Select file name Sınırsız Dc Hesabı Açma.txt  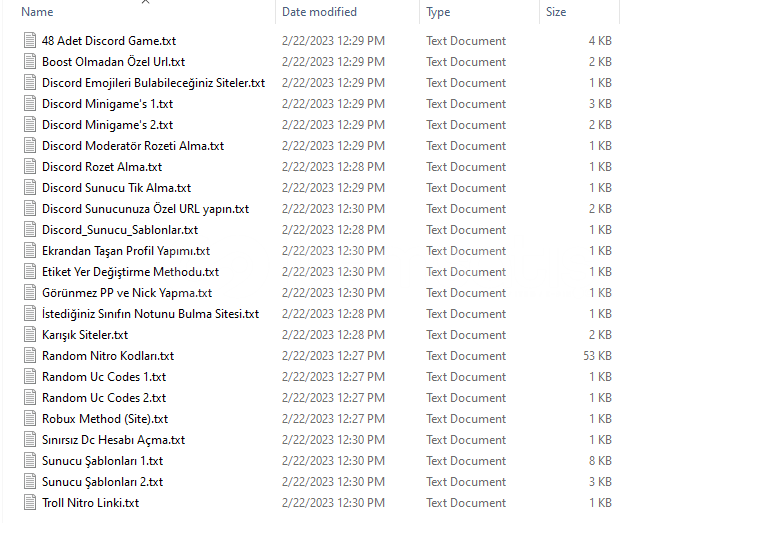[x=114, y=440]
